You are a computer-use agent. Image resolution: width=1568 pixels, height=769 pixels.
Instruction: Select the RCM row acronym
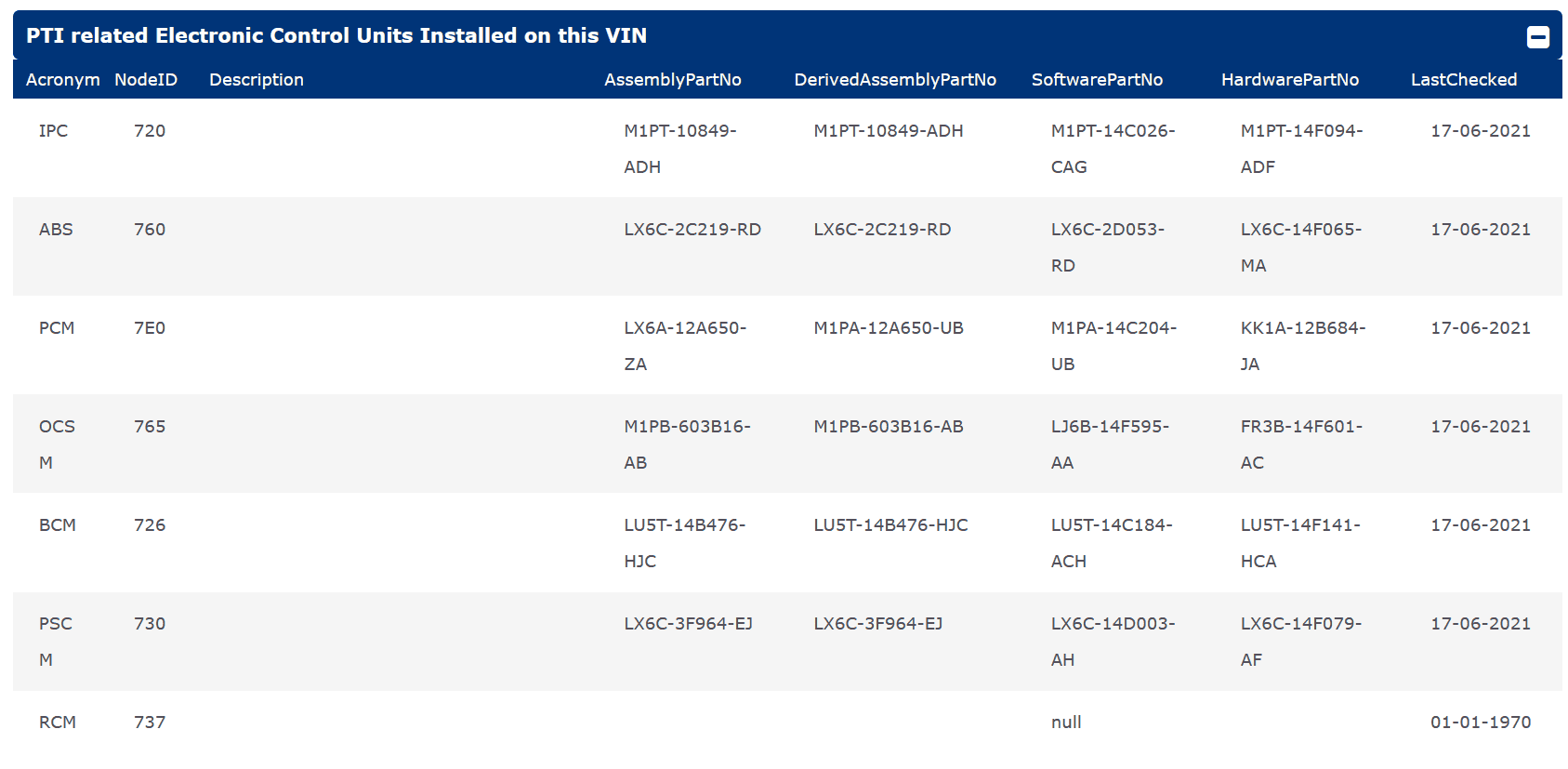coord(58,723)
